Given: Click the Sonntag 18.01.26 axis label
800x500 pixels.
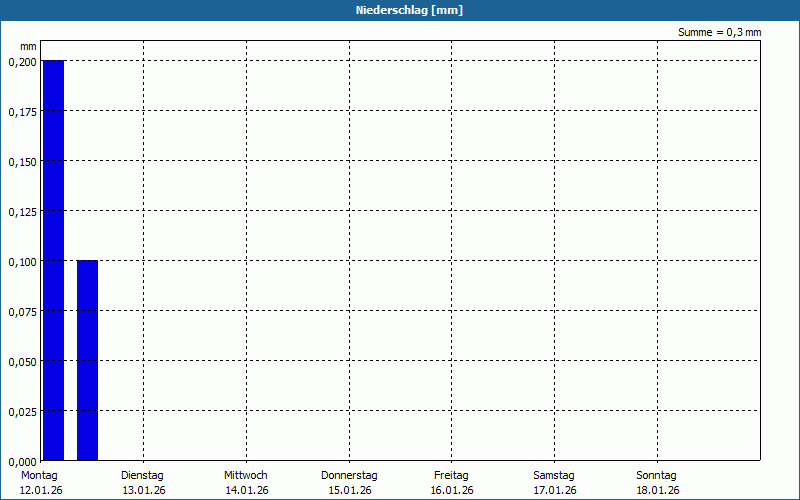Looking at the screenshot, I should [657, 483].
